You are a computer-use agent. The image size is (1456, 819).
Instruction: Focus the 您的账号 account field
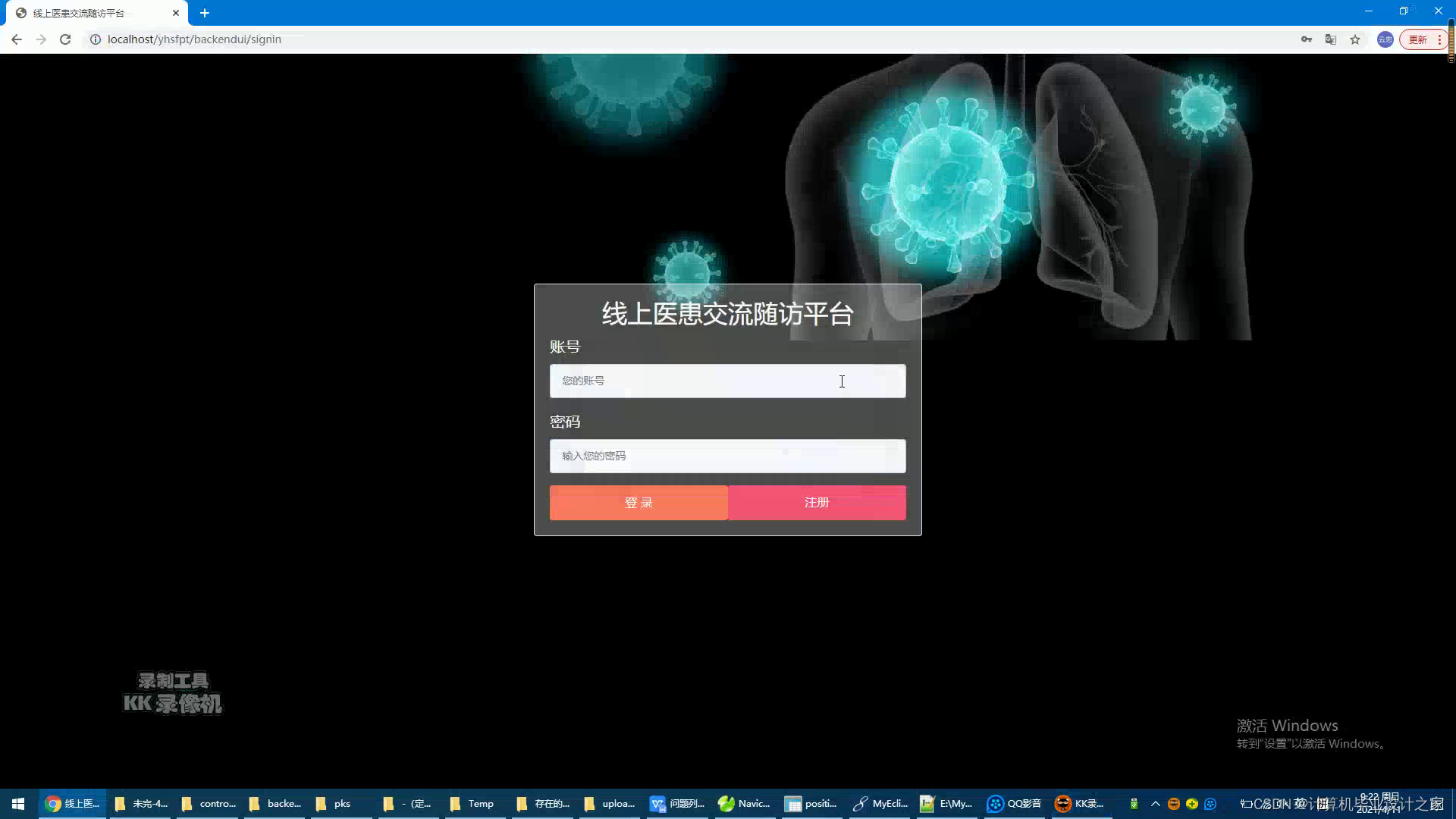[x=727, y=381]
